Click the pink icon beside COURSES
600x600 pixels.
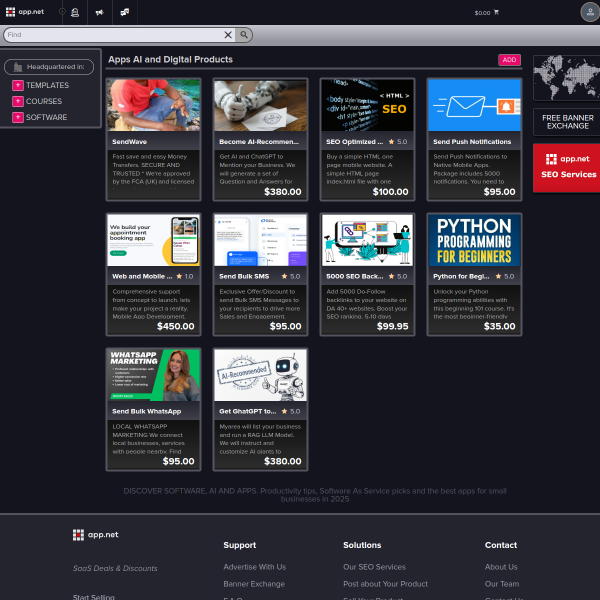point(18,101)
